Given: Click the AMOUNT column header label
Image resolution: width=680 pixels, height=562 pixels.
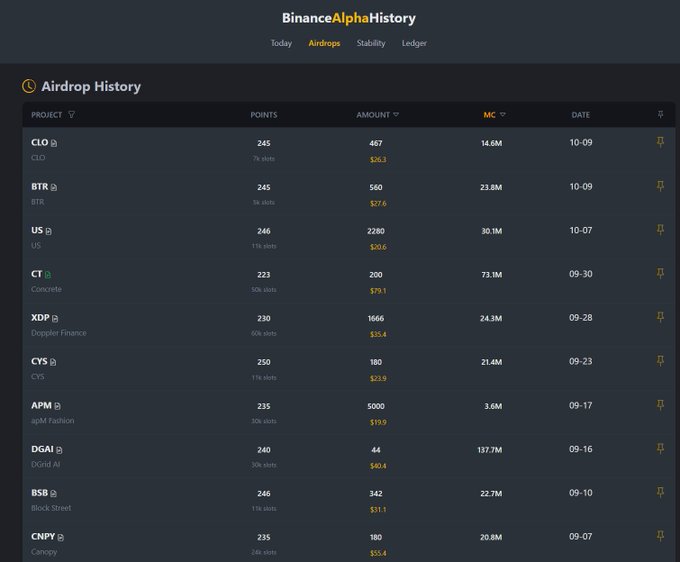Looking at the screenshot, I should 373,115.
